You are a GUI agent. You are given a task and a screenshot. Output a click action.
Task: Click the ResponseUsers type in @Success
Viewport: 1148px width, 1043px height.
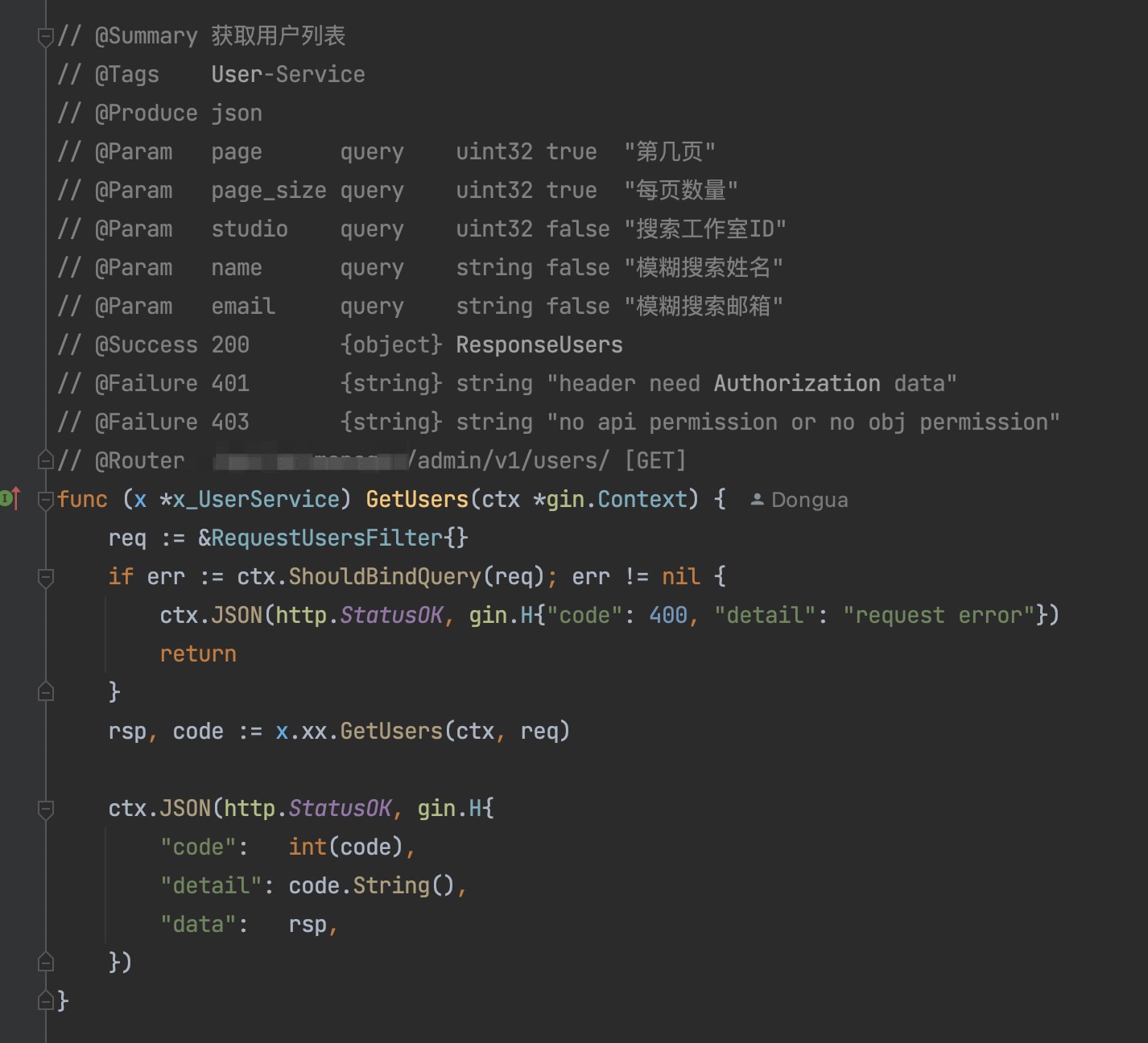[539, 344]
